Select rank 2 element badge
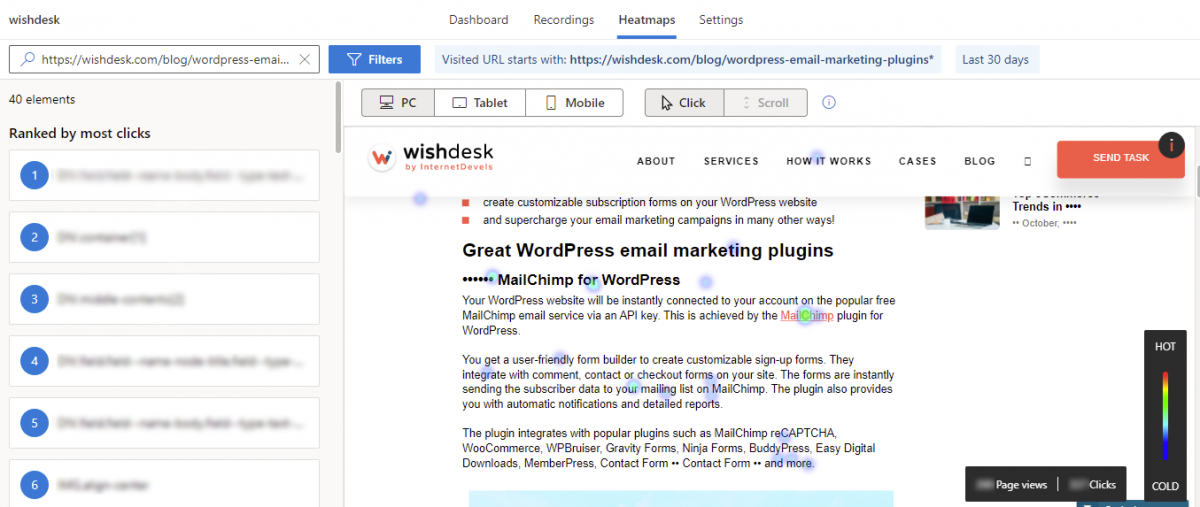The width and height of the screenshot is (1200, 507). coord(34,237)
